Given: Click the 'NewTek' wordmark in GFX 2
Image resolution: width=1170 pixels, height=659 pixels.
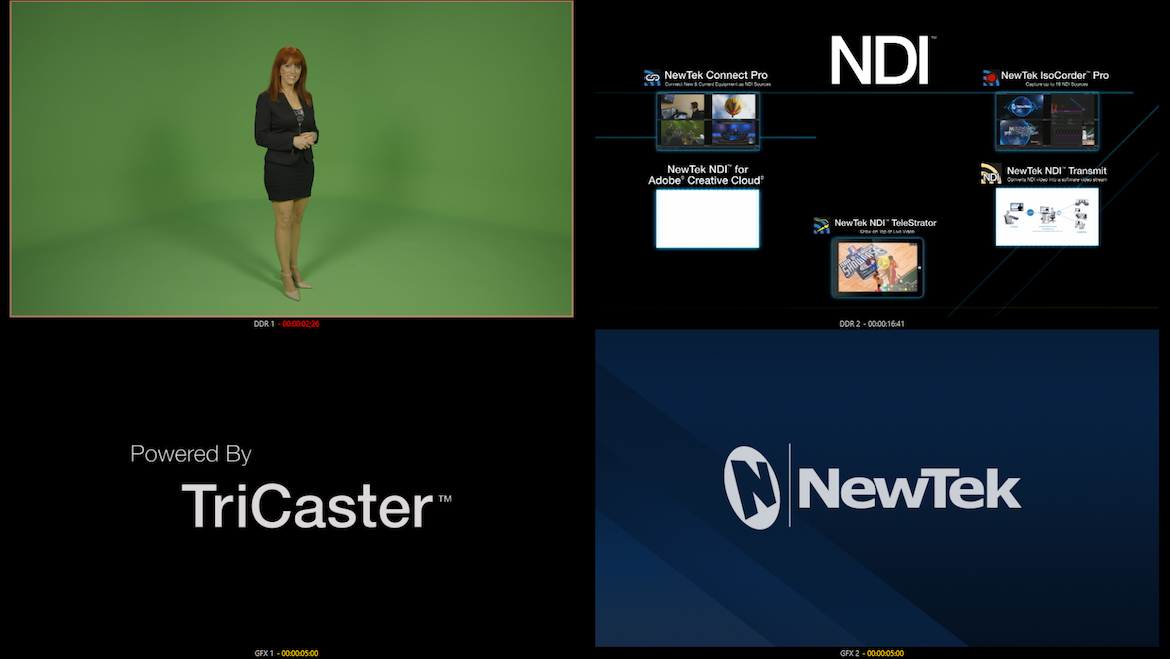Looking at the screenshot, I should click(910, 490).
